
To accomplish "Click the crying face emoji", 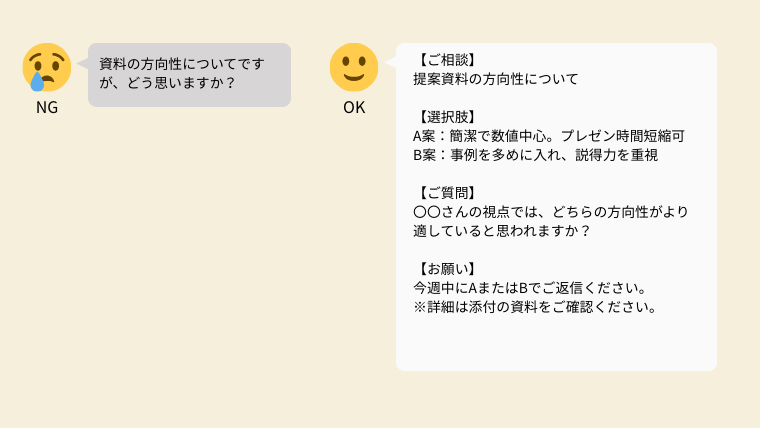I will point(47,67).
